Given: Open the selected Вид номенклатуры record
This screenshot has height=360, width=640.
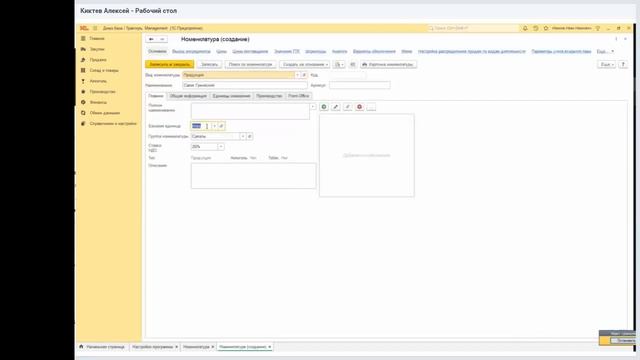Looking at the screenshot, I should pyautogui.click(x=304, y=75).
